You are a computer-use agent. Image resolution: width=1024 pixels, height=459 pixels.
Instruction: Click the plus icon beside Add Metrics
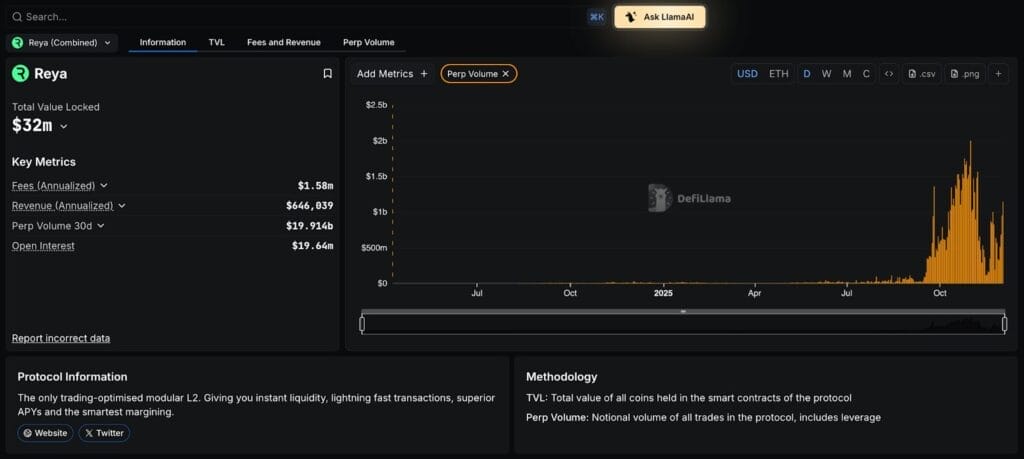(x=424, y=74)
